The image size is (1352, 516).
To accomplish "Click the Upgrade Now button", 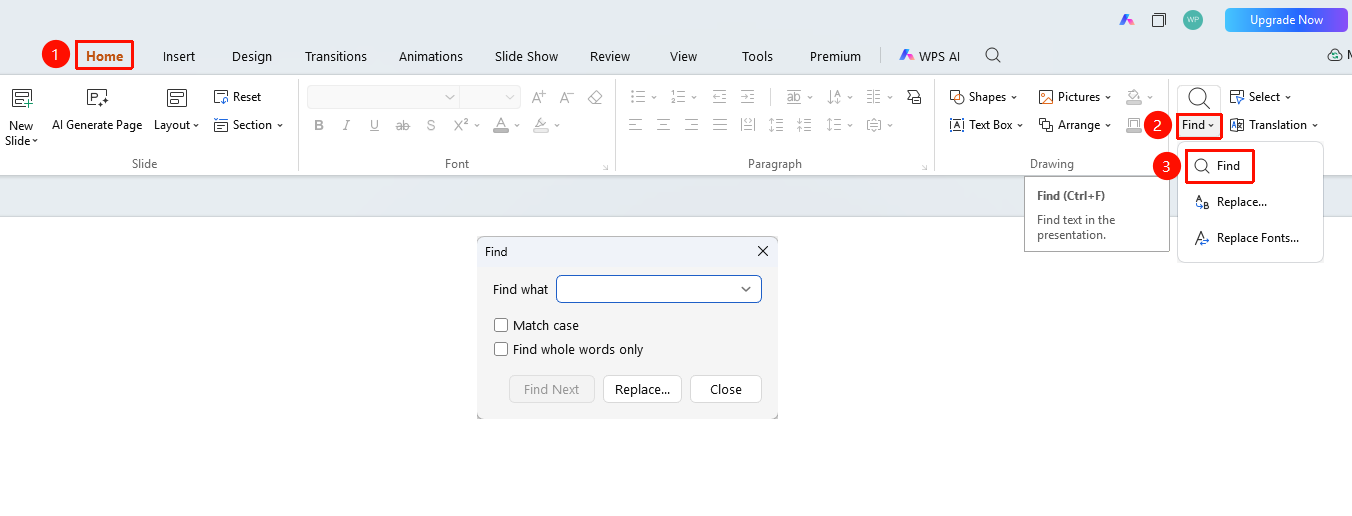I will (x=1286, y=20).
